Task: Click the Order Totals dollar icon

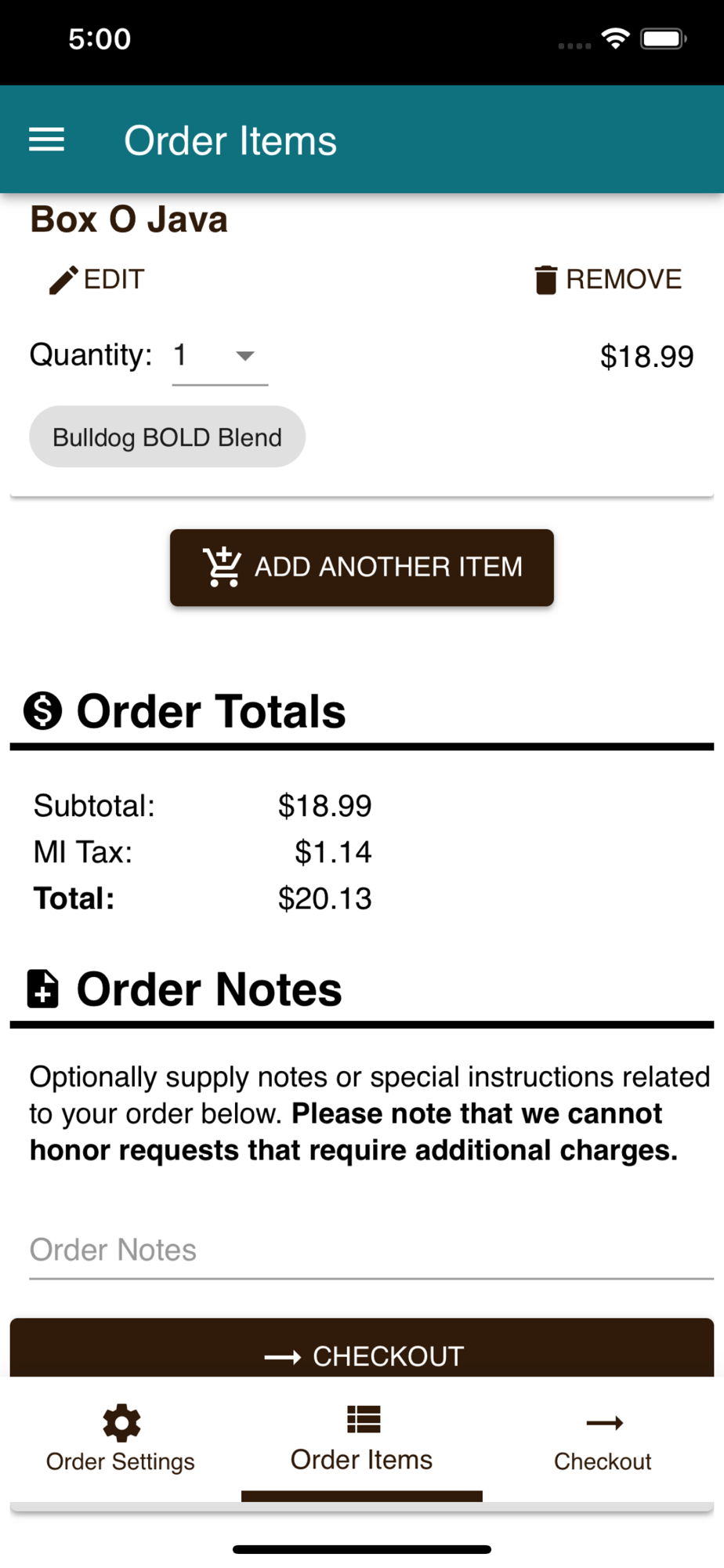Action: point(43,711)
